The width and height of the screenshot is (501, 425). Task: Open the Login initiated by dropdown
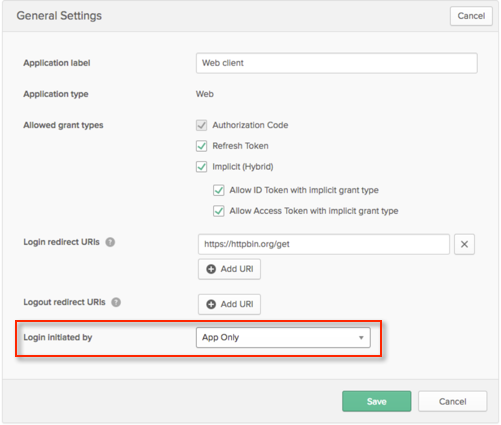click(x=283, y=338)
